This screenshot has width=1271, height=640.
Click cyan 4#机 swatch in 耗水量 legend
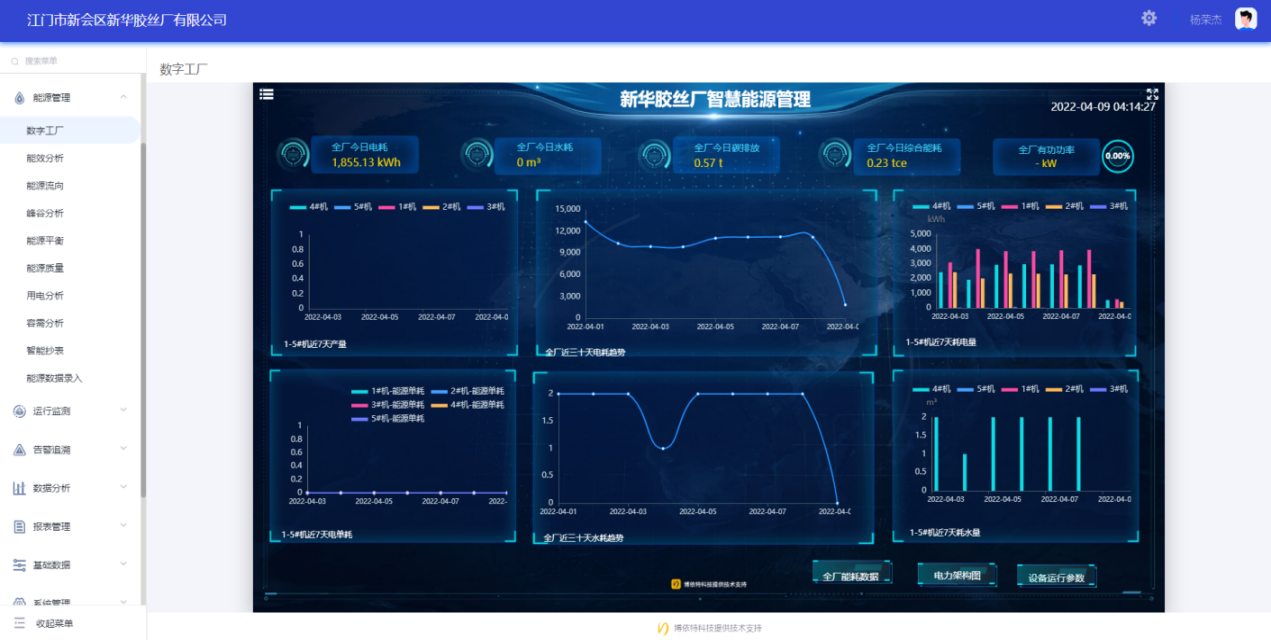tap(918, 389)
